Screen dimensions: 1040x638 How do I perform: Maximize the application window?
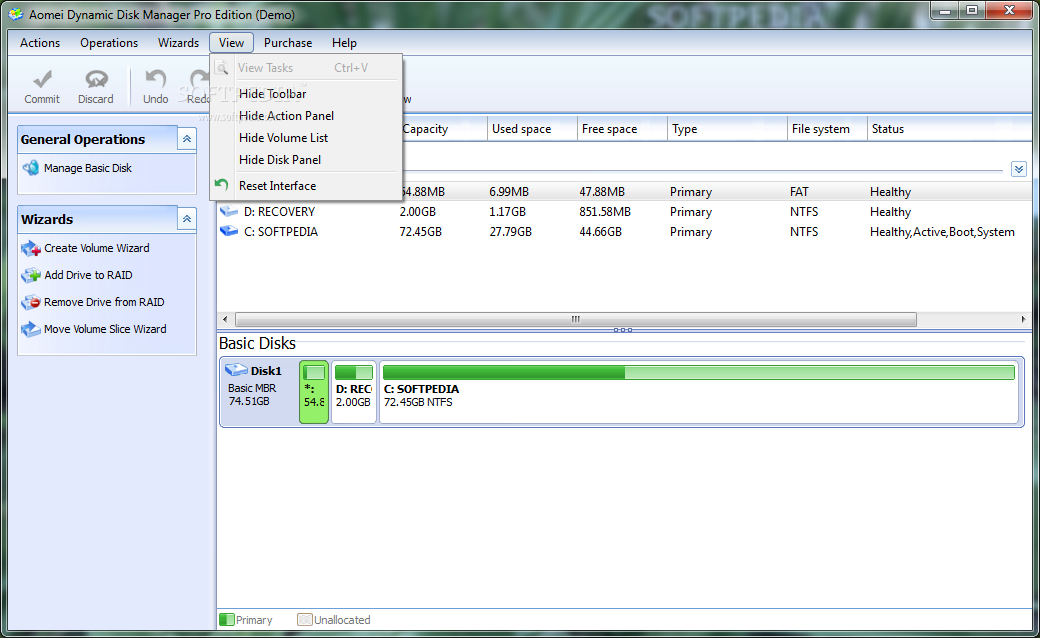pyautogui.click(x=972, y=10)
